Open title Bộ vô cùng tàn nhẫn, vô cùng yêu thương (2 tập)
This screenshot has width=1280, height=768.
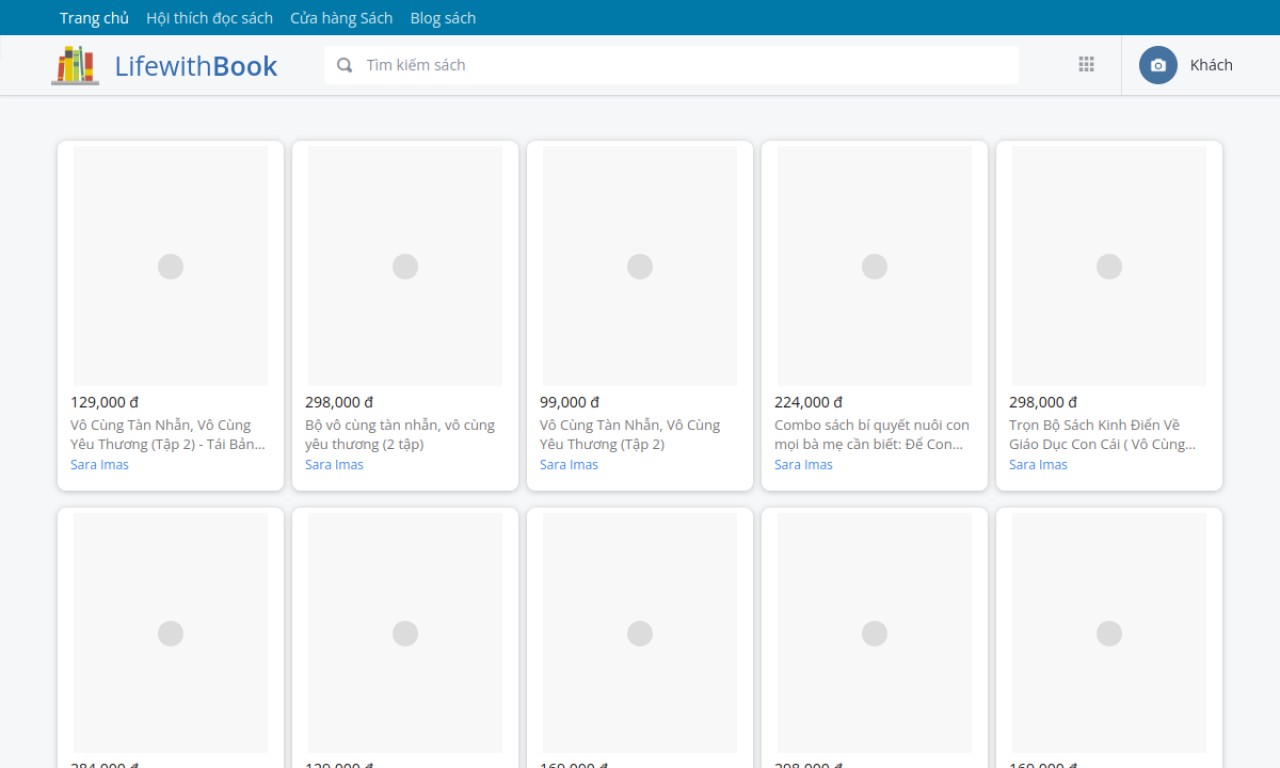click(400, 434)
